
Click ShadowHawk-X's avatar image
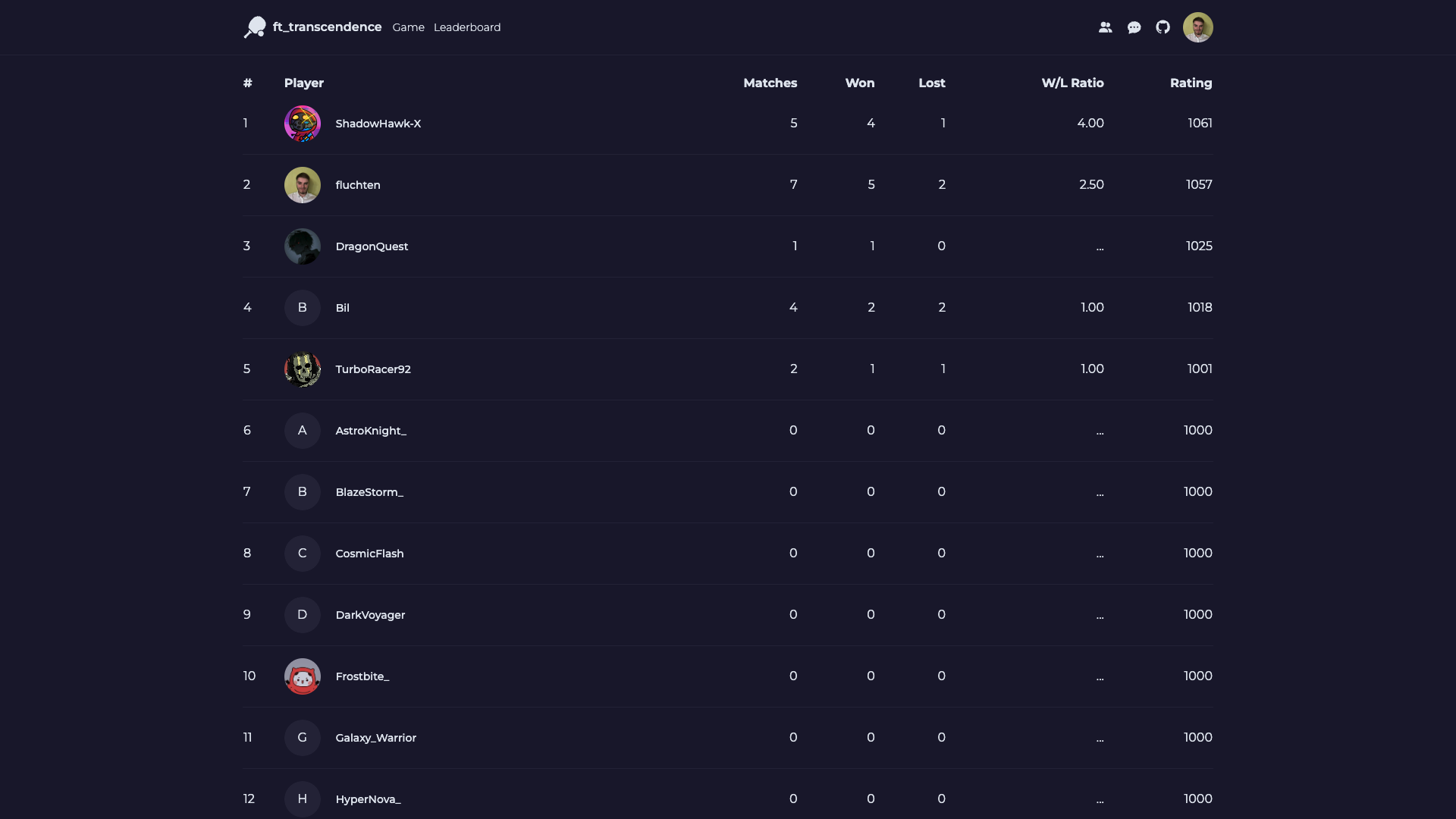(303, 124)
